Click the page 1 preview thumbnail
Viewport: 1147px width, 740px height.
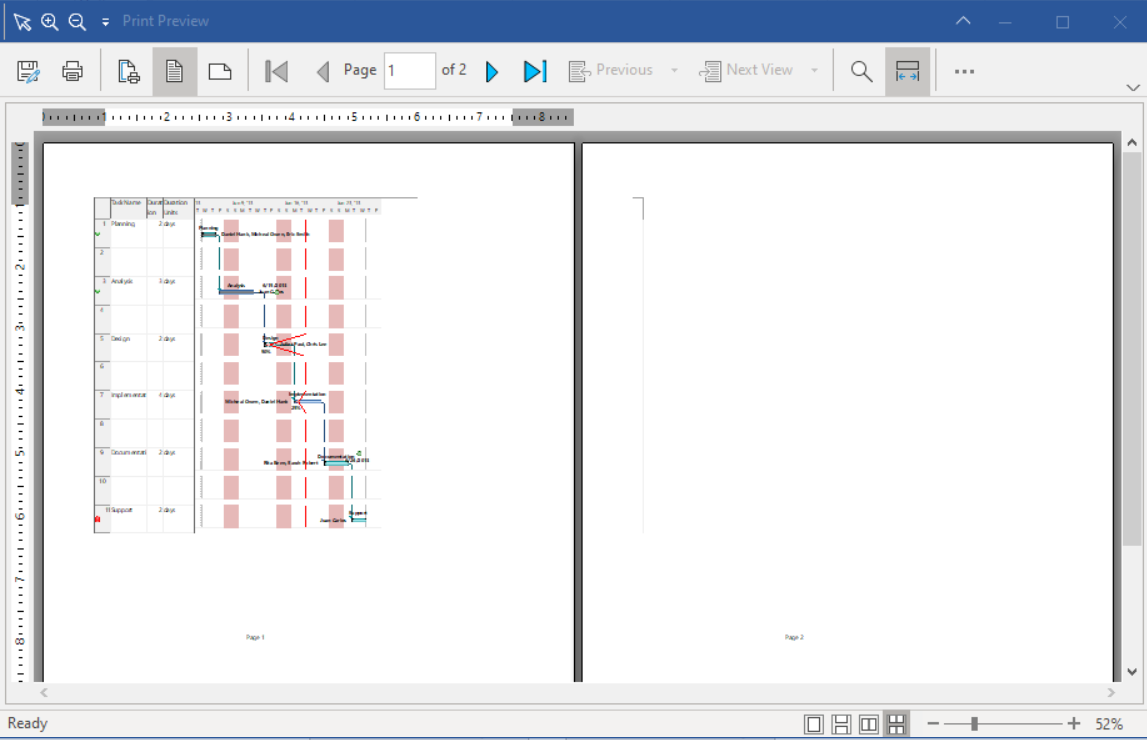point(309,412)
